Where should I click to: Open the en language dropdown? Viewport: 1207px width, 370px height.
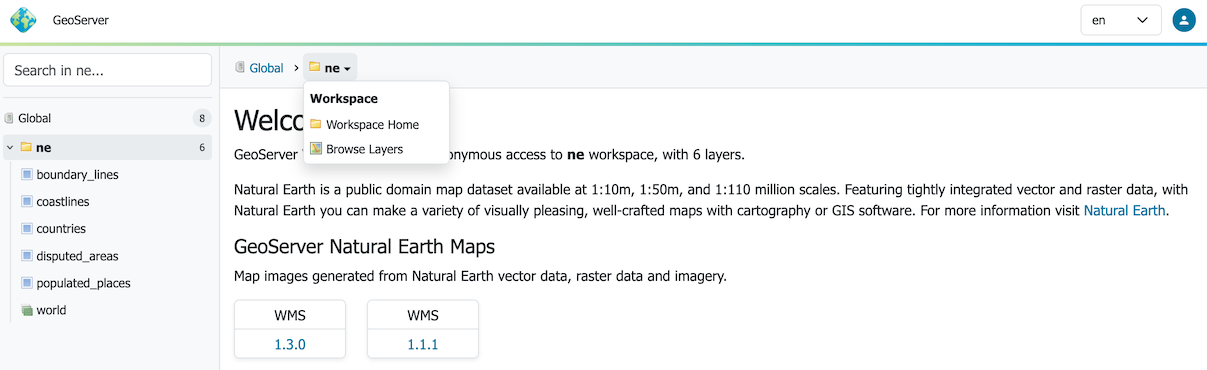1120,20
